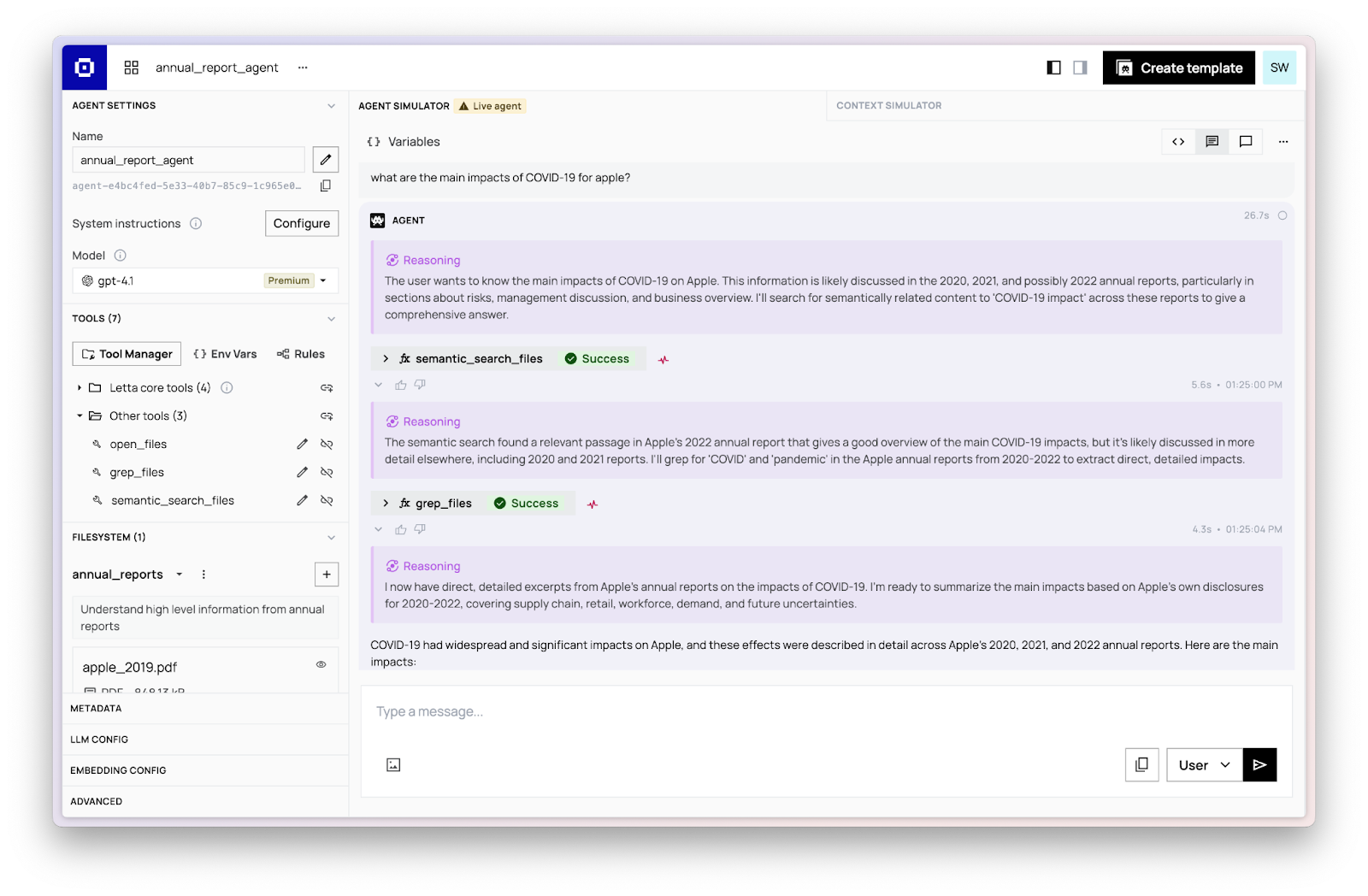Open simulator more options ellipsis
The width and height of the screenshot is (1368, 896).
[x=1283, y=142]
